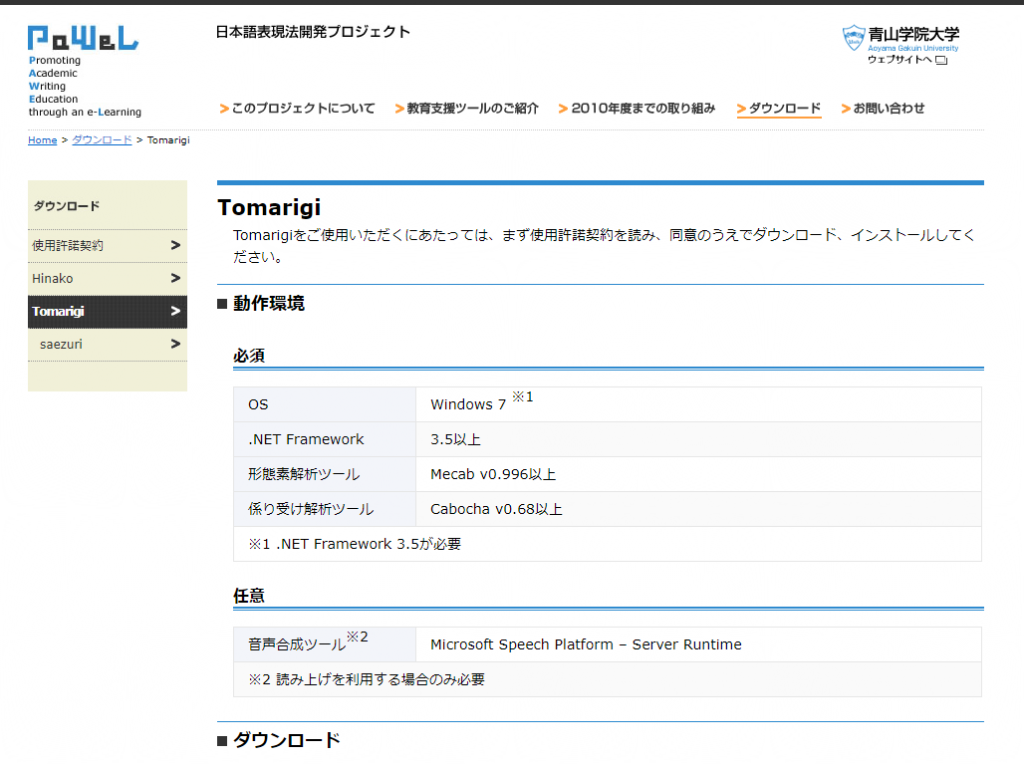The height and width of the screenshot is (765, 1024).
Task: Click ウェブサイトへ link text
Action: 899,59
